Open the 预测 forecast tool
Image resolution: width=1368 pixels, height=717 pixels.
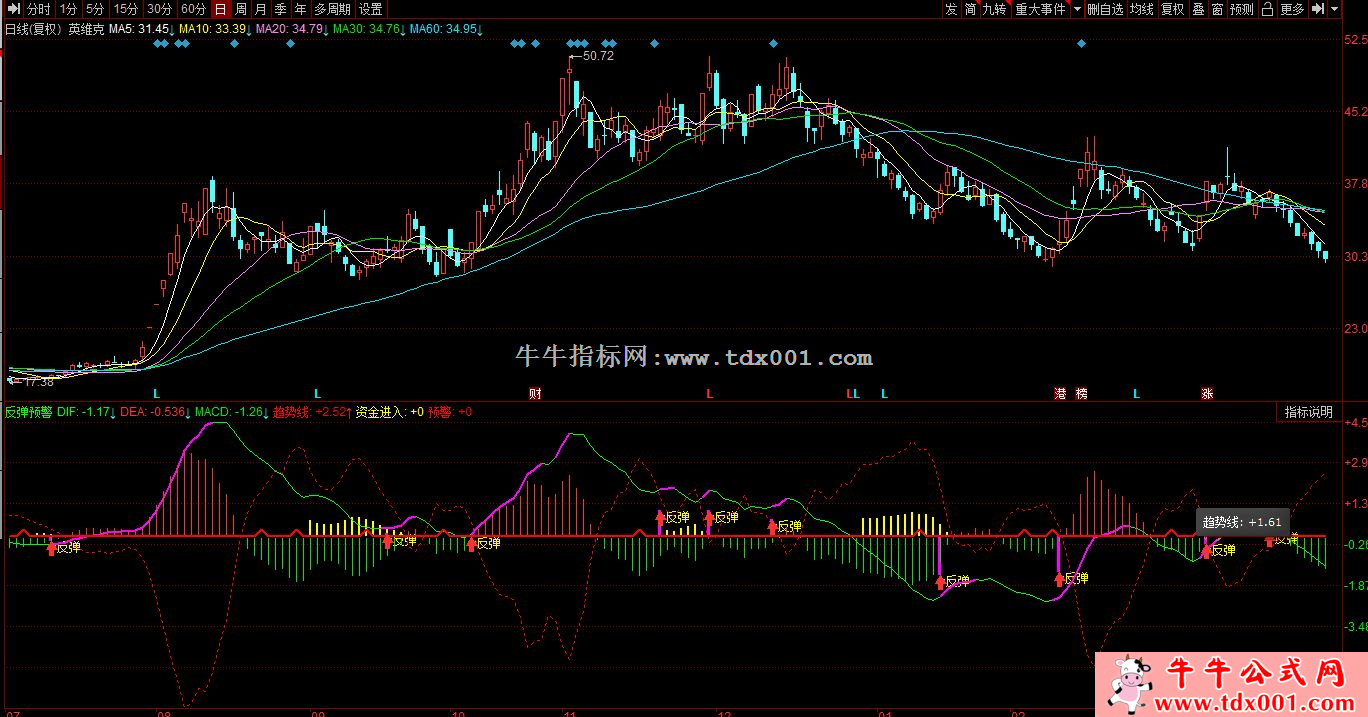[x=1242, y=9]
